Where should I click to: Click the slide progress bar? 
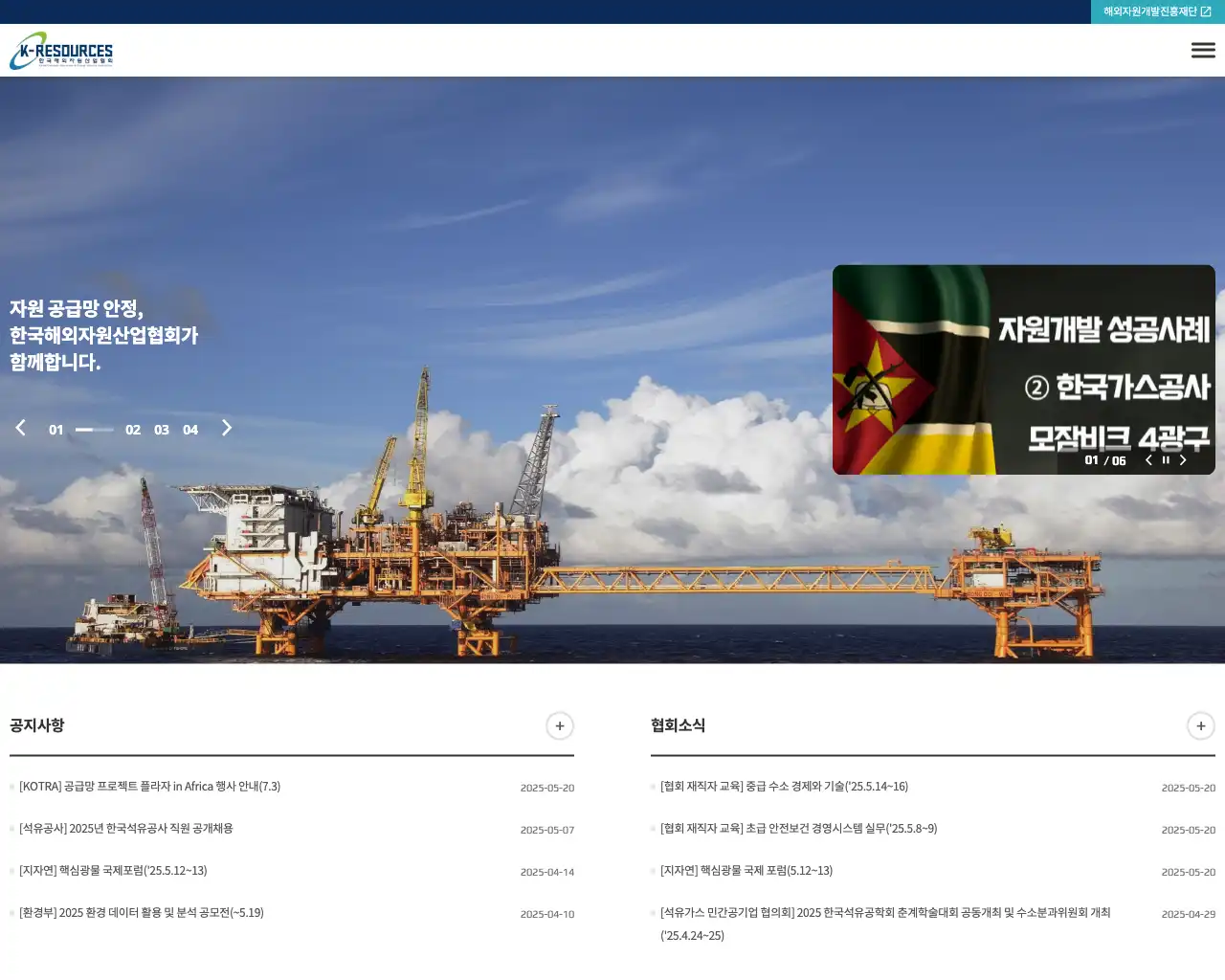[x=95, y=430]
